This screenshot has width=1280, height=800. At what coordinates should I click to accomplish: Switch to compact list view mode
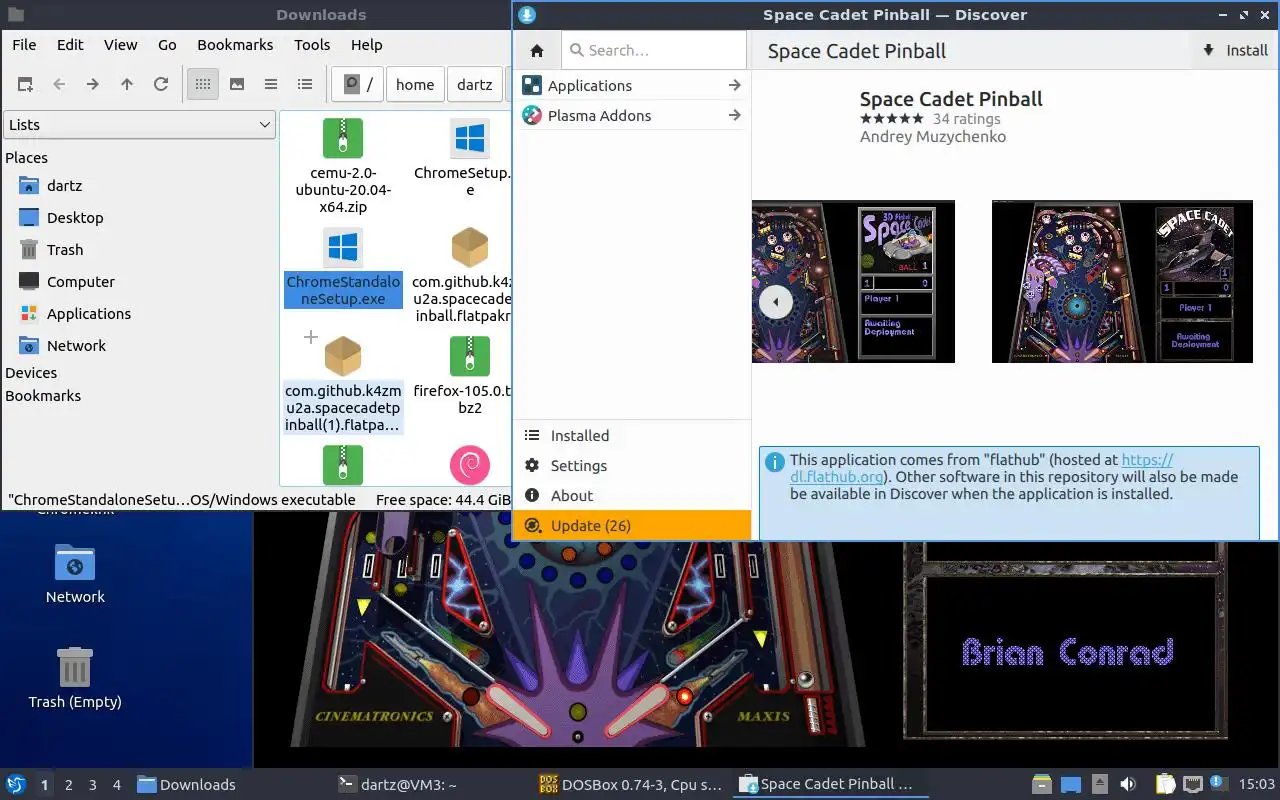pyautogui.click(x=271, y=85)
